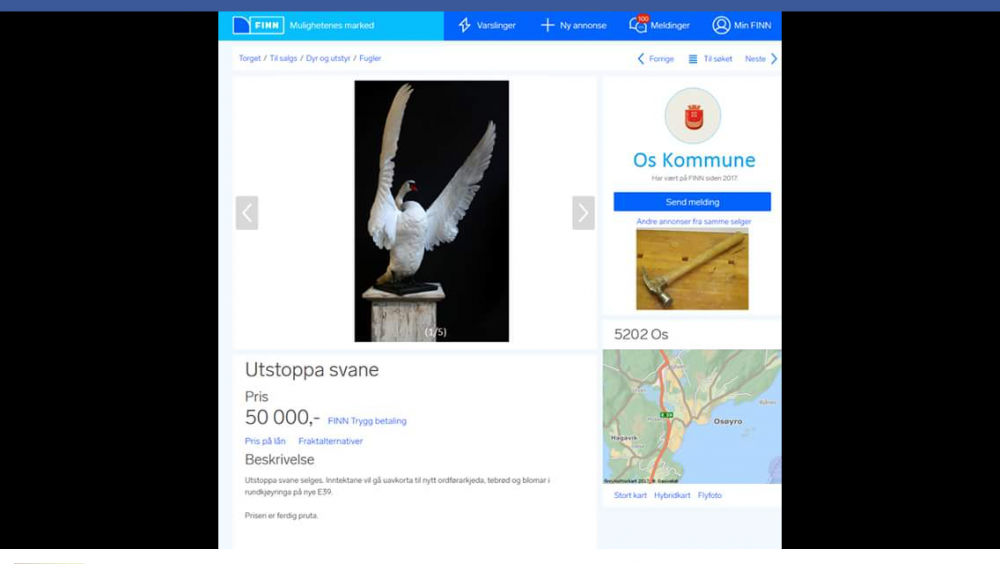Click the Os Kommune coat of arms avatar
1000x564 pixels.
point(693,115)
